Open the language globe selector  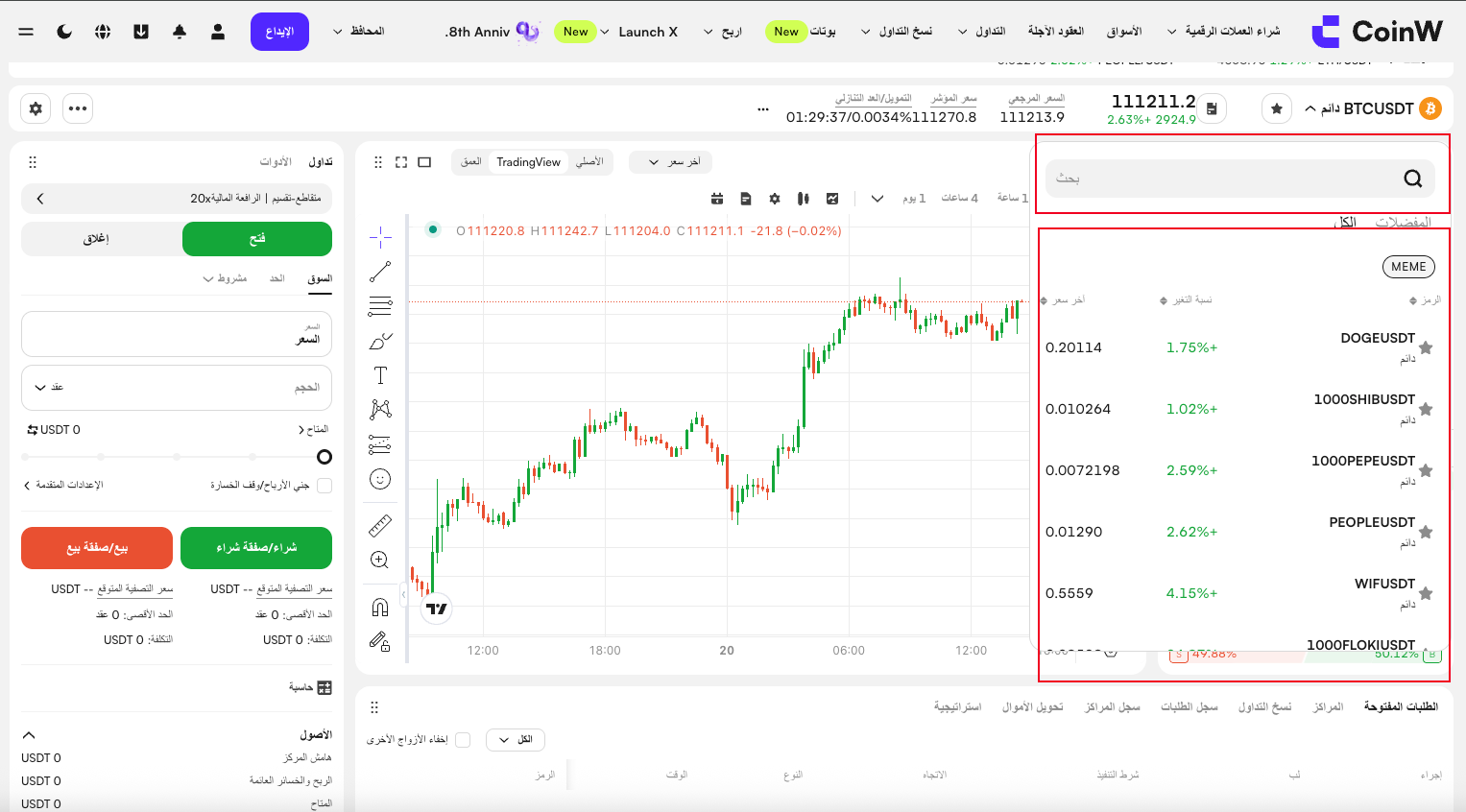tap(103, 32)
